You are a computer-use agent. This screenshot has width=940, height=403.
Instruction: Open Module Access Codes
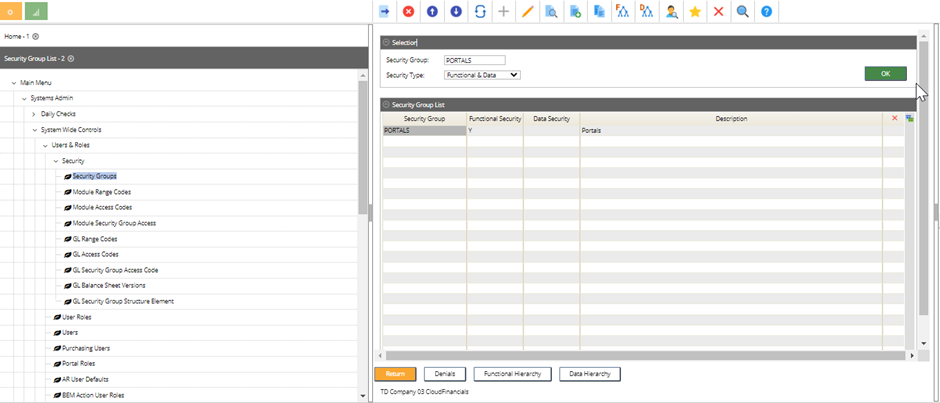[103, 207]
